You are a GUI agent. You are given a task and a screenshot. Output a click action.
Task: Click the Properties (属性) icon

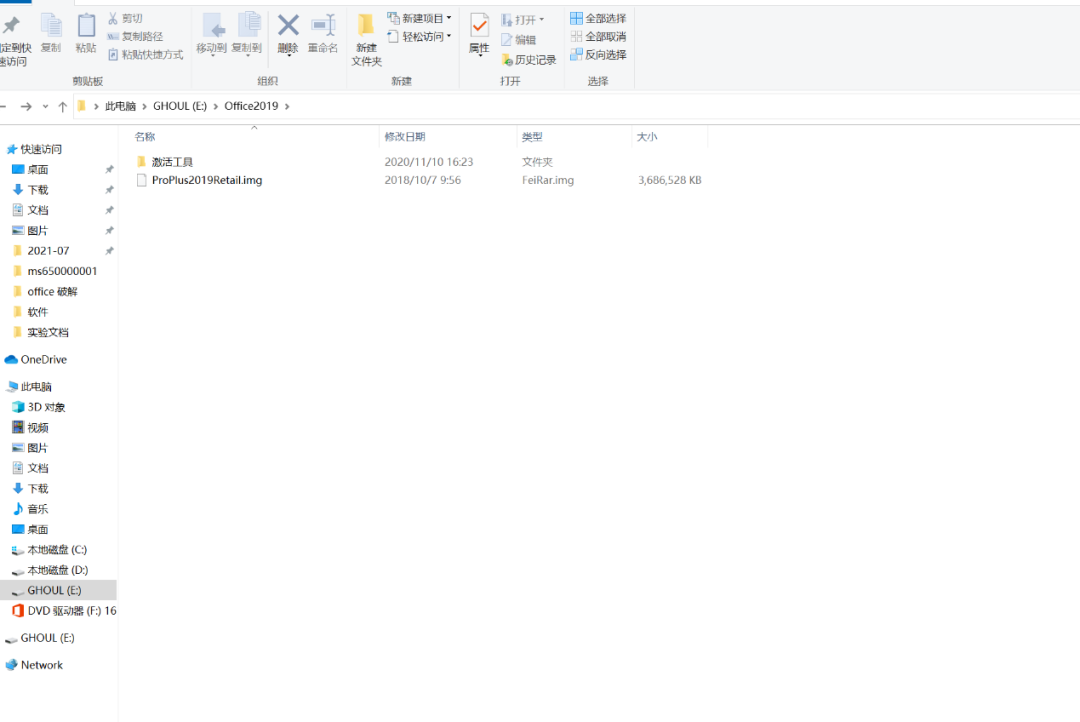[479, 27]
